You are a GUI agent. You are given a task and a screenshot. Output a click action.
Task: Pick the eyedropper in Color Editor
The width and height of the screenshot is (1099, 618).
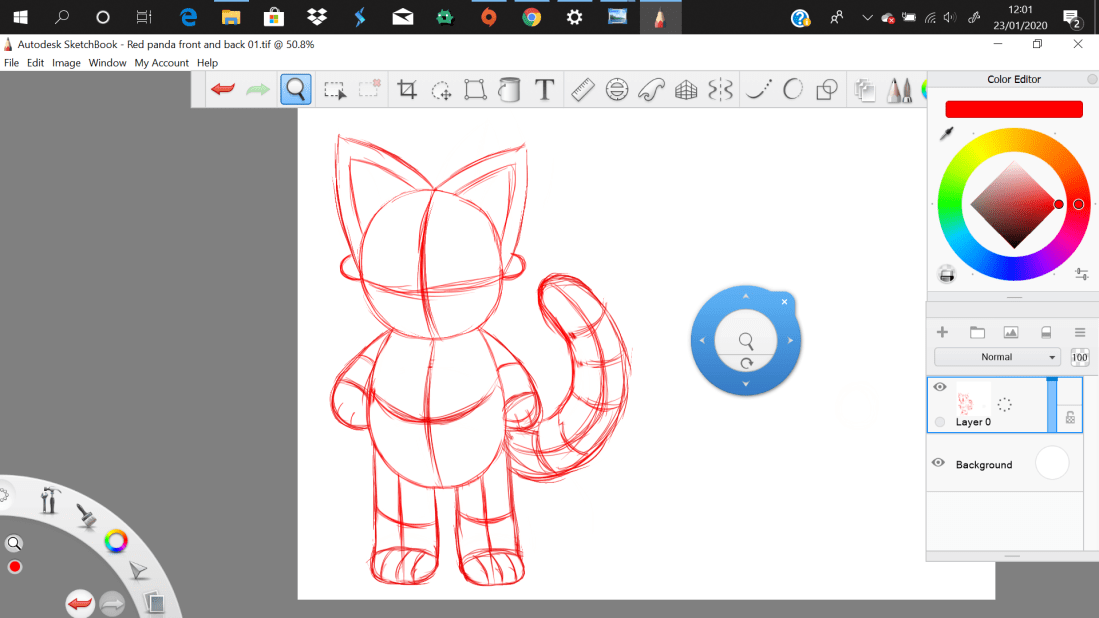[946, 134]
